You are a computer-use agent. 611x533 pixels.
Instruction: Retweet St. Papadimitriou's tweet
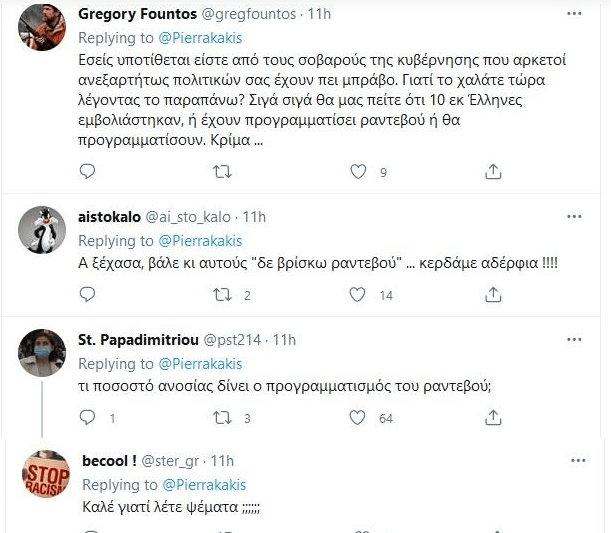coord(224,417)
